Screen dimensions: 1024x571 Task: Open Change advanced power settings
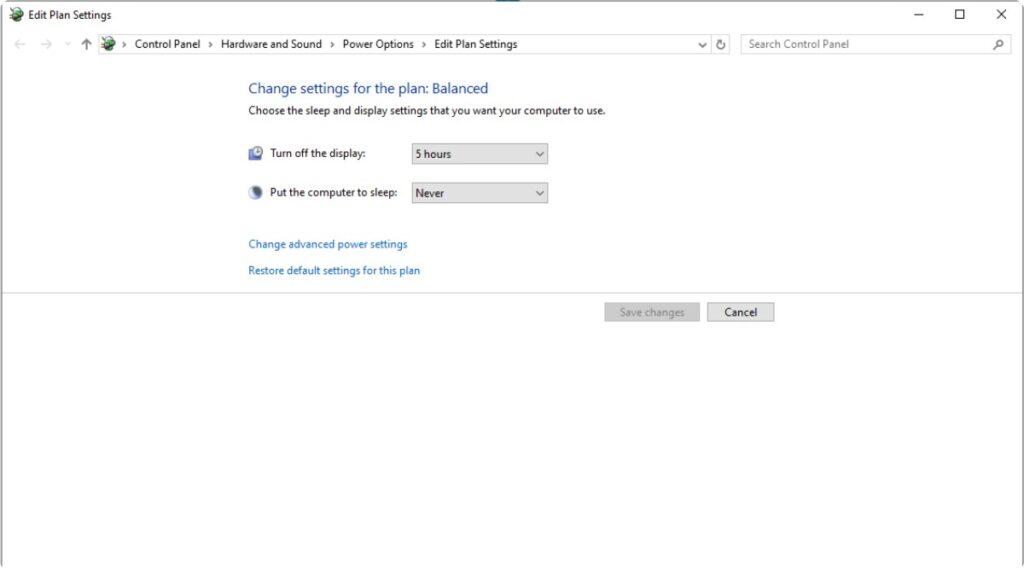coord(328,244)
